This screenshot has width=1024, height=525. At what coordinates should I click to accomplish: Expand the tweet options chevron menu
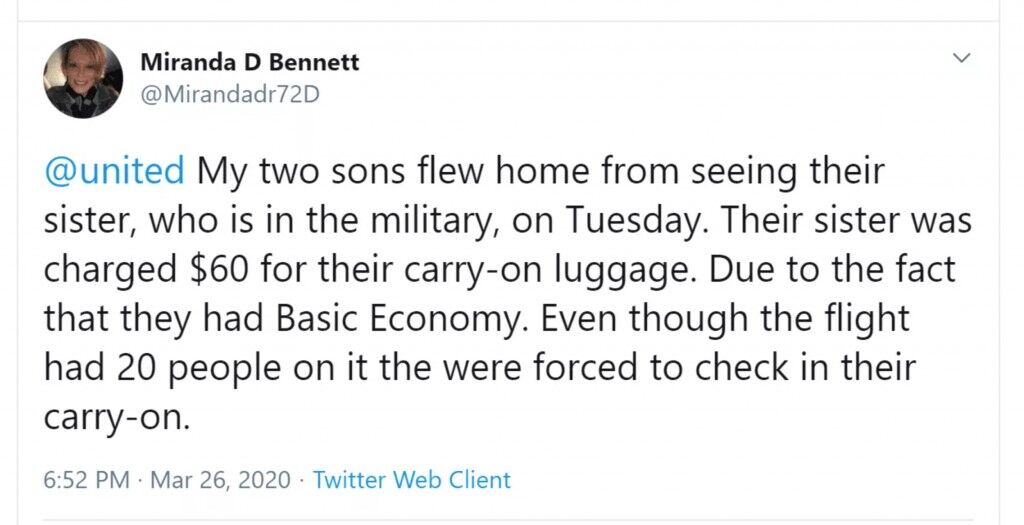(x=961, y=58)
